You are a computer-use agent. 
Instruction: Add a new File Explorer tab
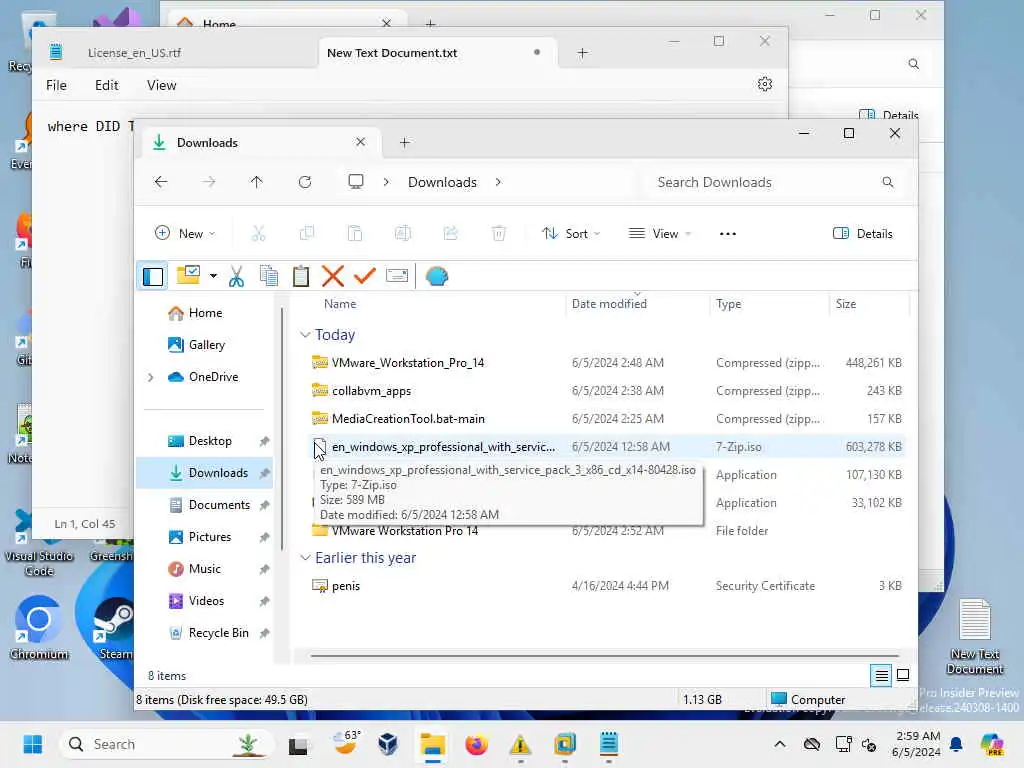click(405, 142)
